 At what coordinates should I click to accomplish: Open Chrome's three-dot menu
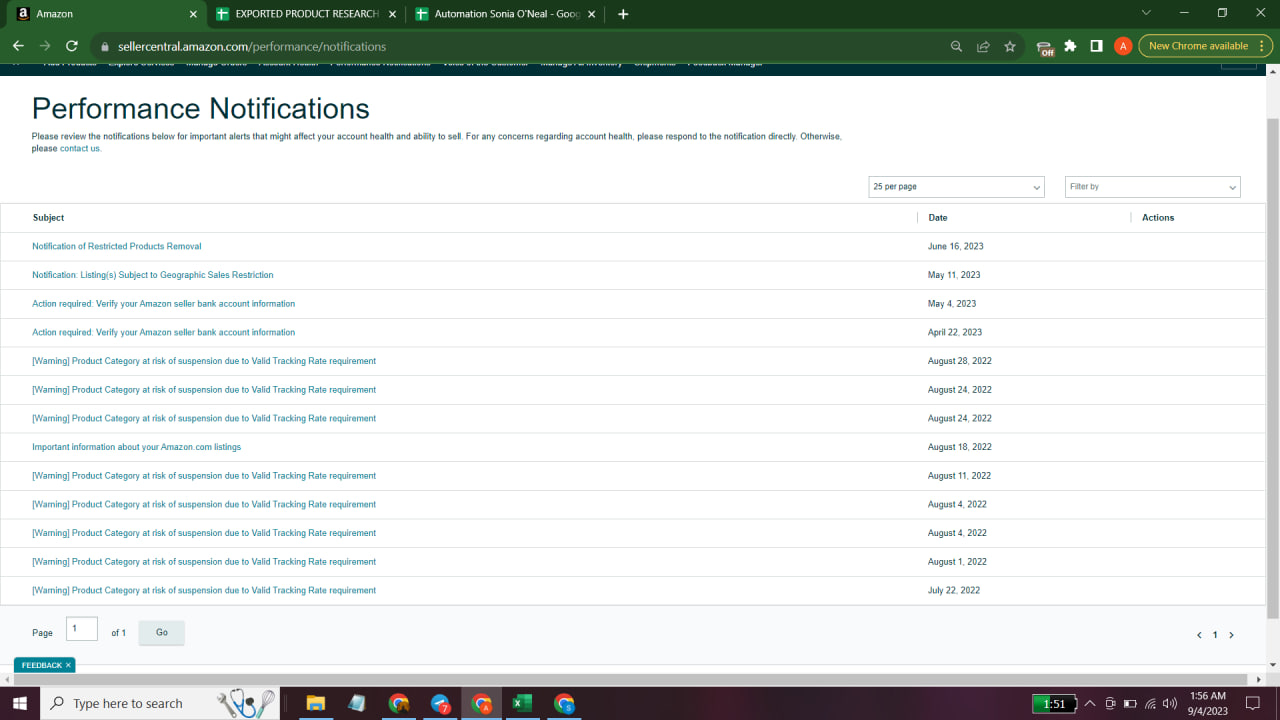1262,46
